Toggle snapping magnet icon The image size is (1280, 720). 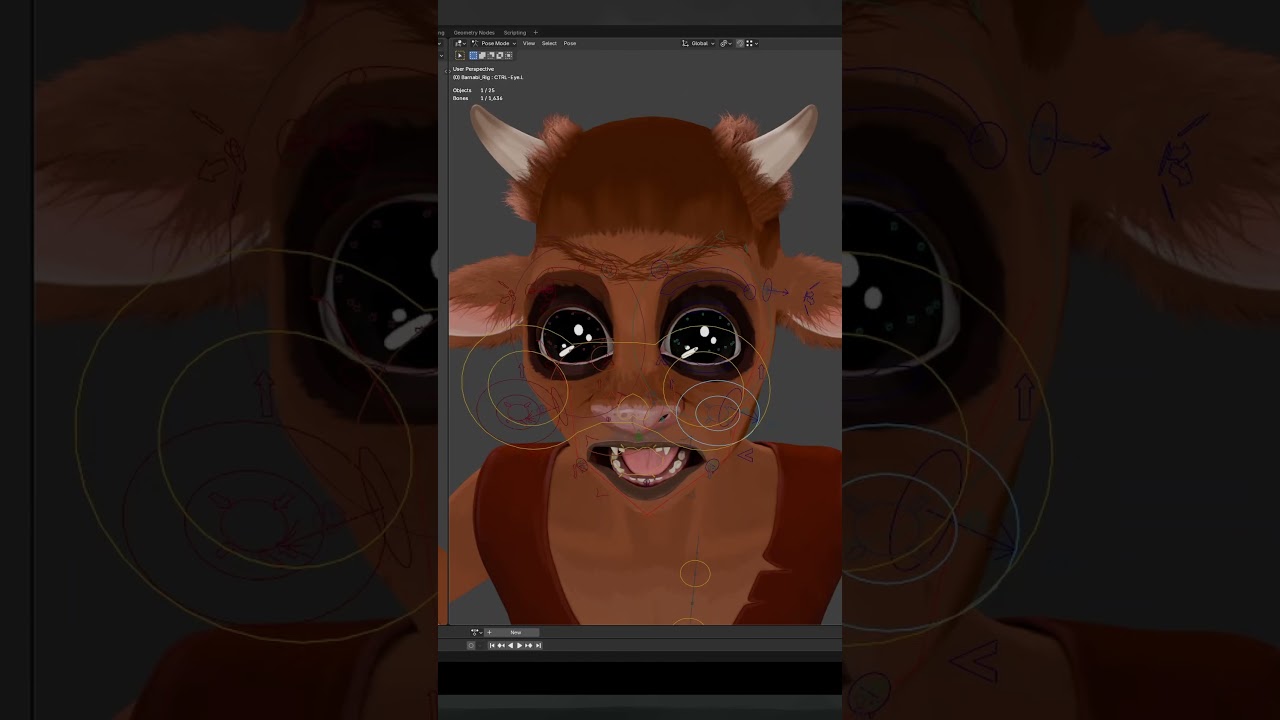coord(740,43)
